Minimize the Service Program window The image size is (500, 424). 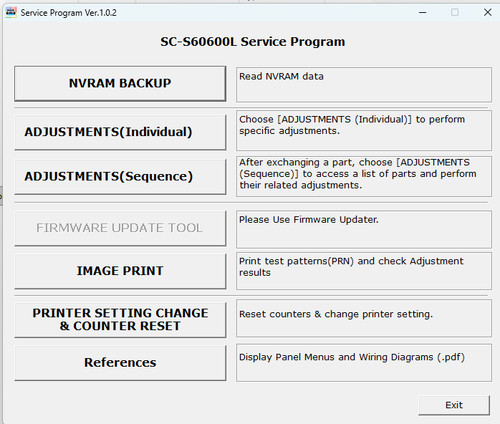pyautogui.click(x=423, y=13)
